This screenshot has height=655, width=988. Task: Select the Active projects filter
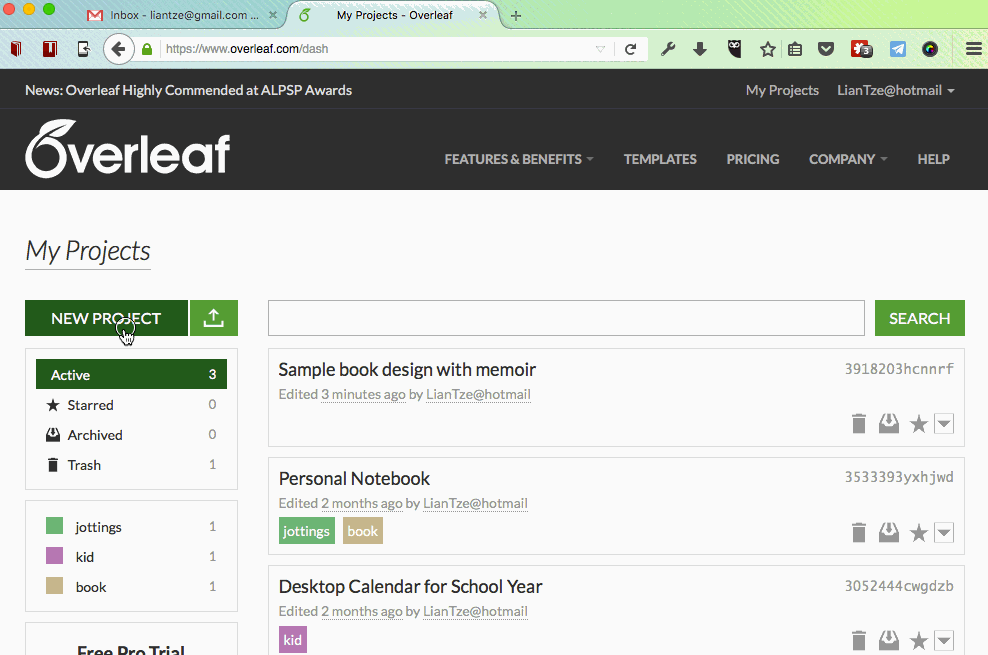pos(131,374)
